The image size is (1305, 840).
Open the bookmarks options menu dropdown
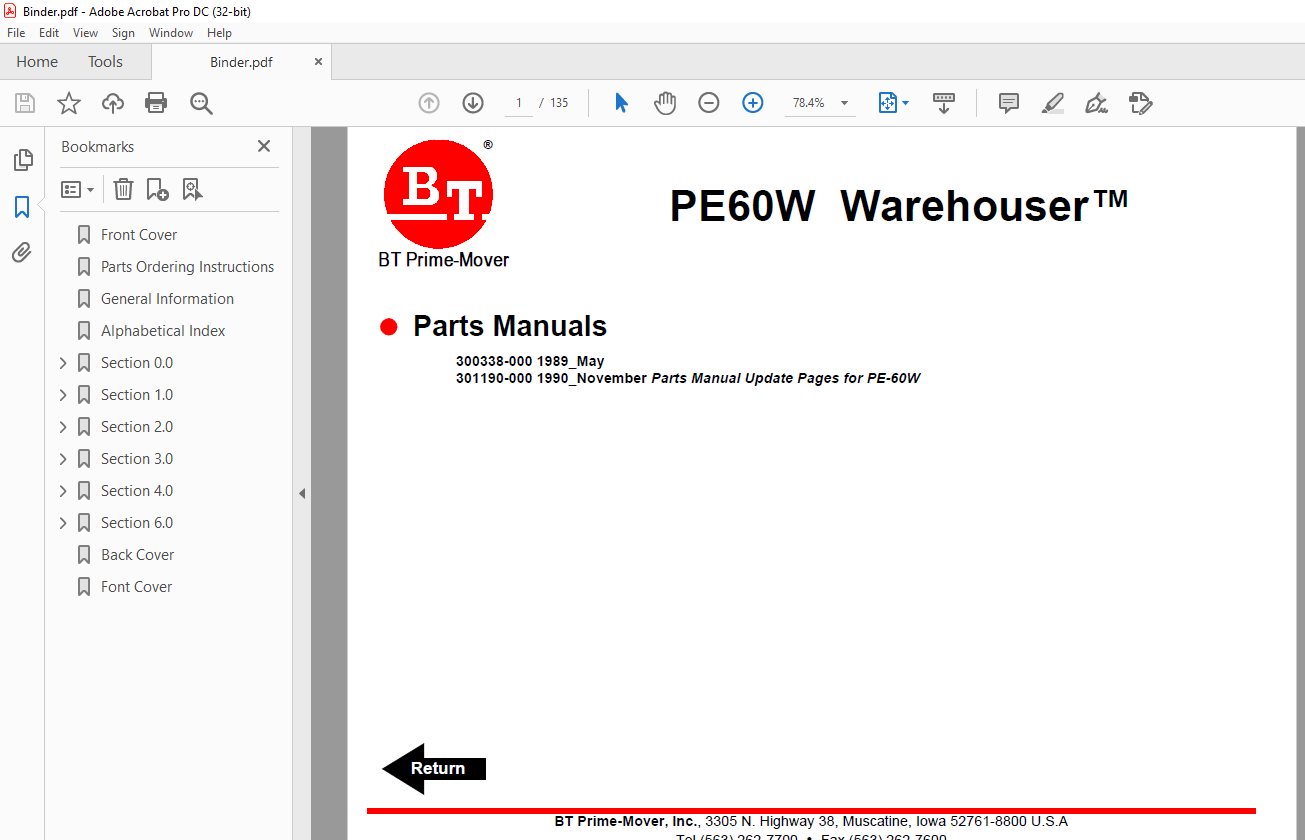click(x=78, y=189)
